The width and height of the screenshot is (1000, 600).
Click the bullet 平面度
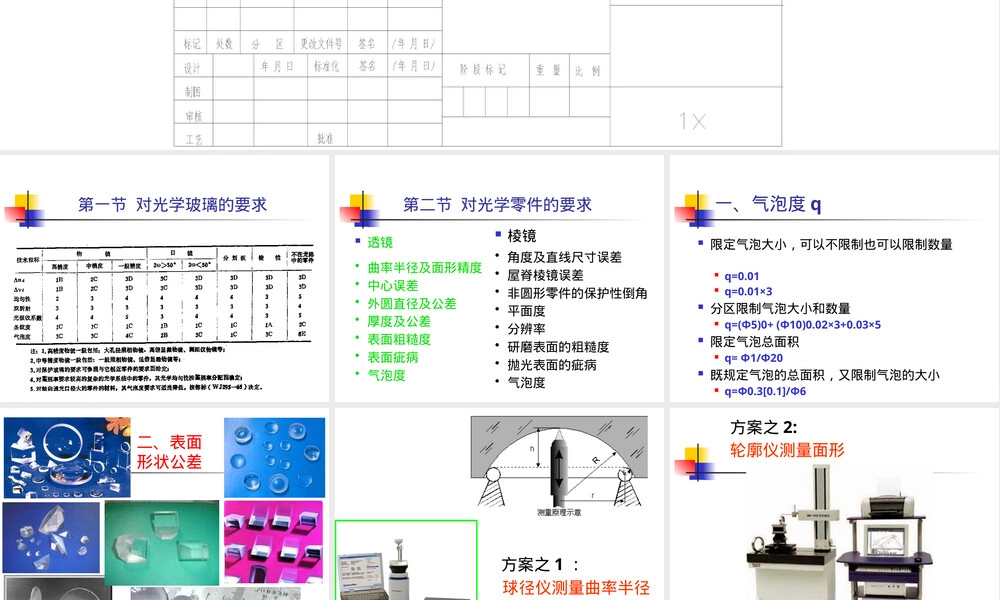pos(526,311)
